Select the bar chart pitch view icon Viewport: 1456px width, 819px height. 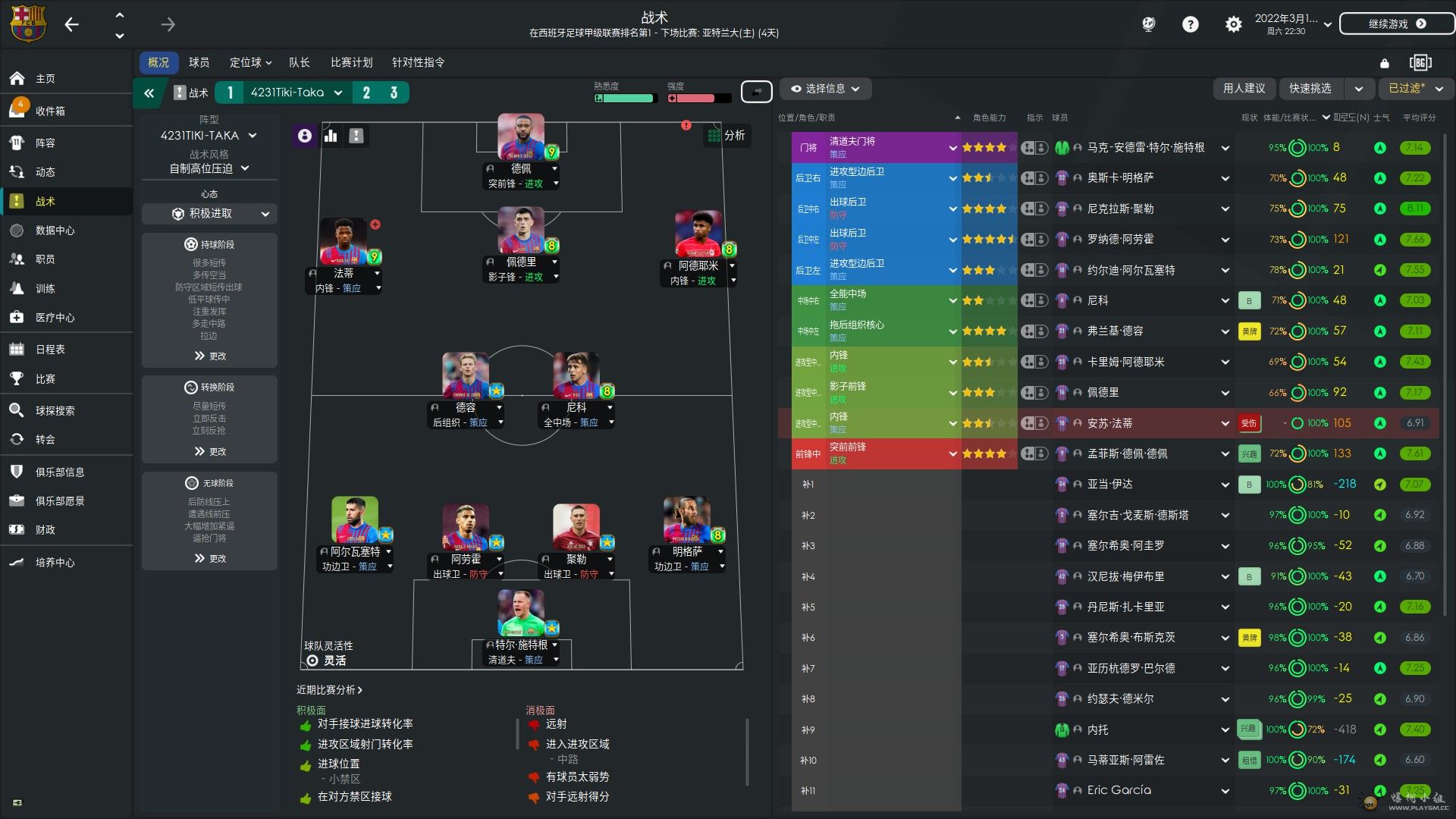331,136
